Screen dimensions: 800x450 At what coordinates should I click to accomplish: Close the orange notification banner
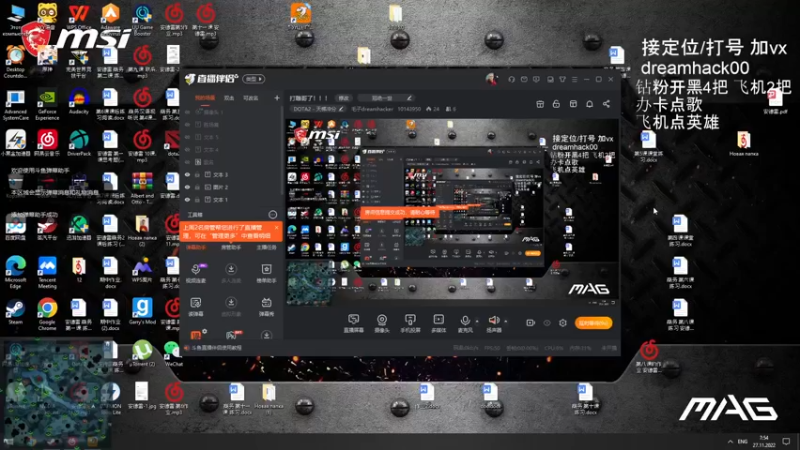pos(277,228)
